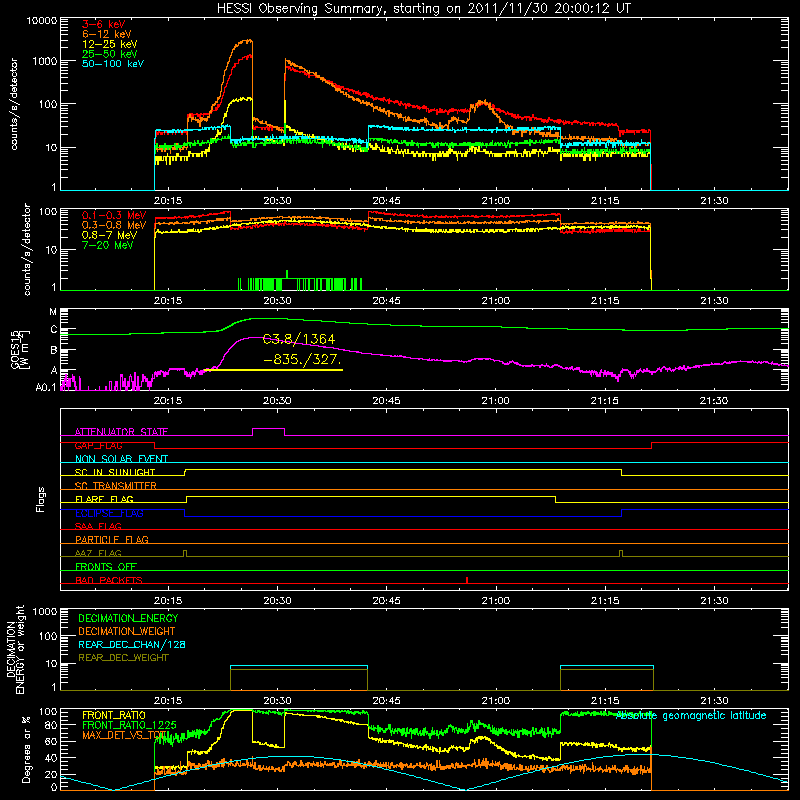Click the HESSI Observing Summary title text
The width and height of the screenshot is (800, 800).
(x=423, y=9)
